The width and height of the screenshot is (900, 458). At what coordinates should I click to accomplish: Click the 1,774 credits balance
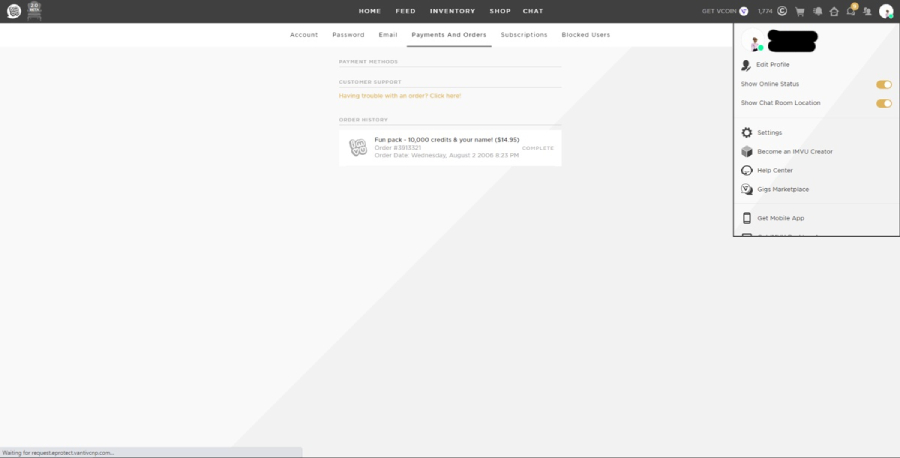click(x=765, y=11)
